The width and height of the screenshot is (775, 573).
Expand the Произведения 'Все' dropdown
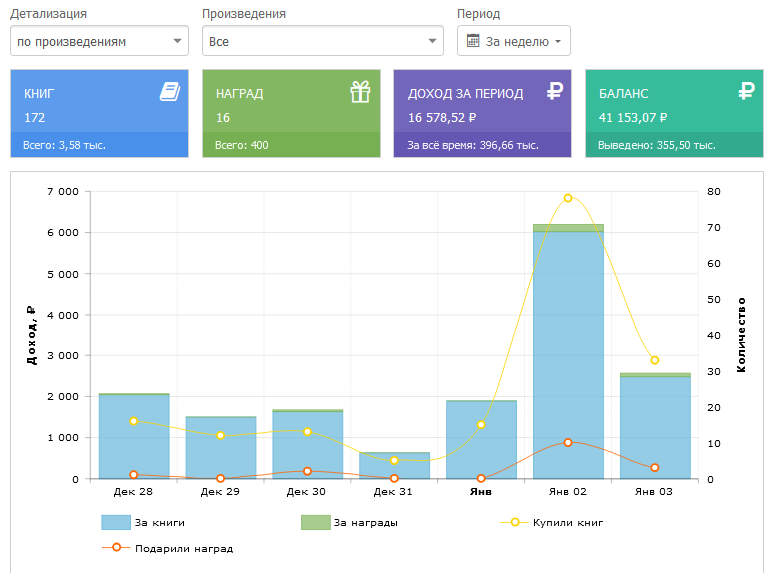click(x=322, y=41)
